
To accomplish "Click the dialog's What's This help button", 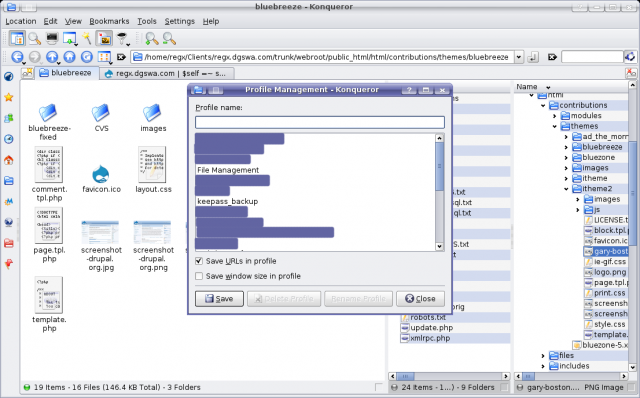I will [409, 90].
